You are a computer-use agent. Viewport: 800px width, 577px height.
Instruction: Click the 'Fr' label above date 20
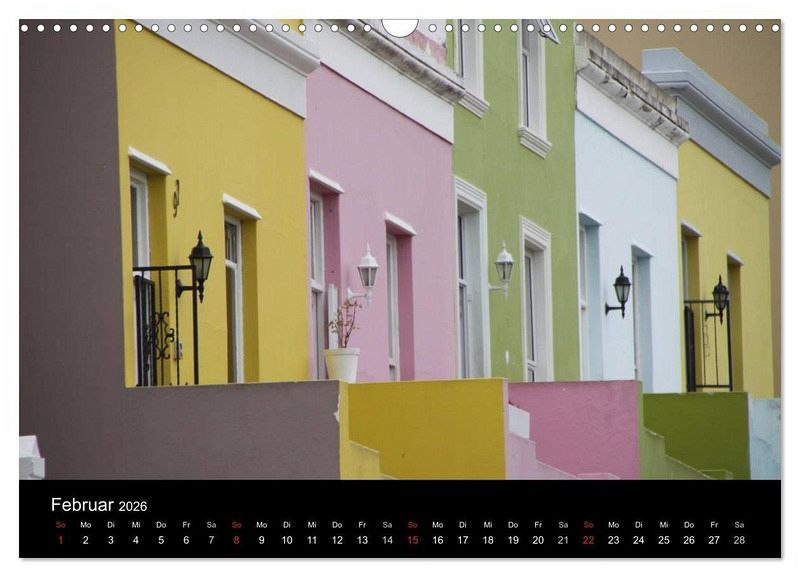(538, 524)
